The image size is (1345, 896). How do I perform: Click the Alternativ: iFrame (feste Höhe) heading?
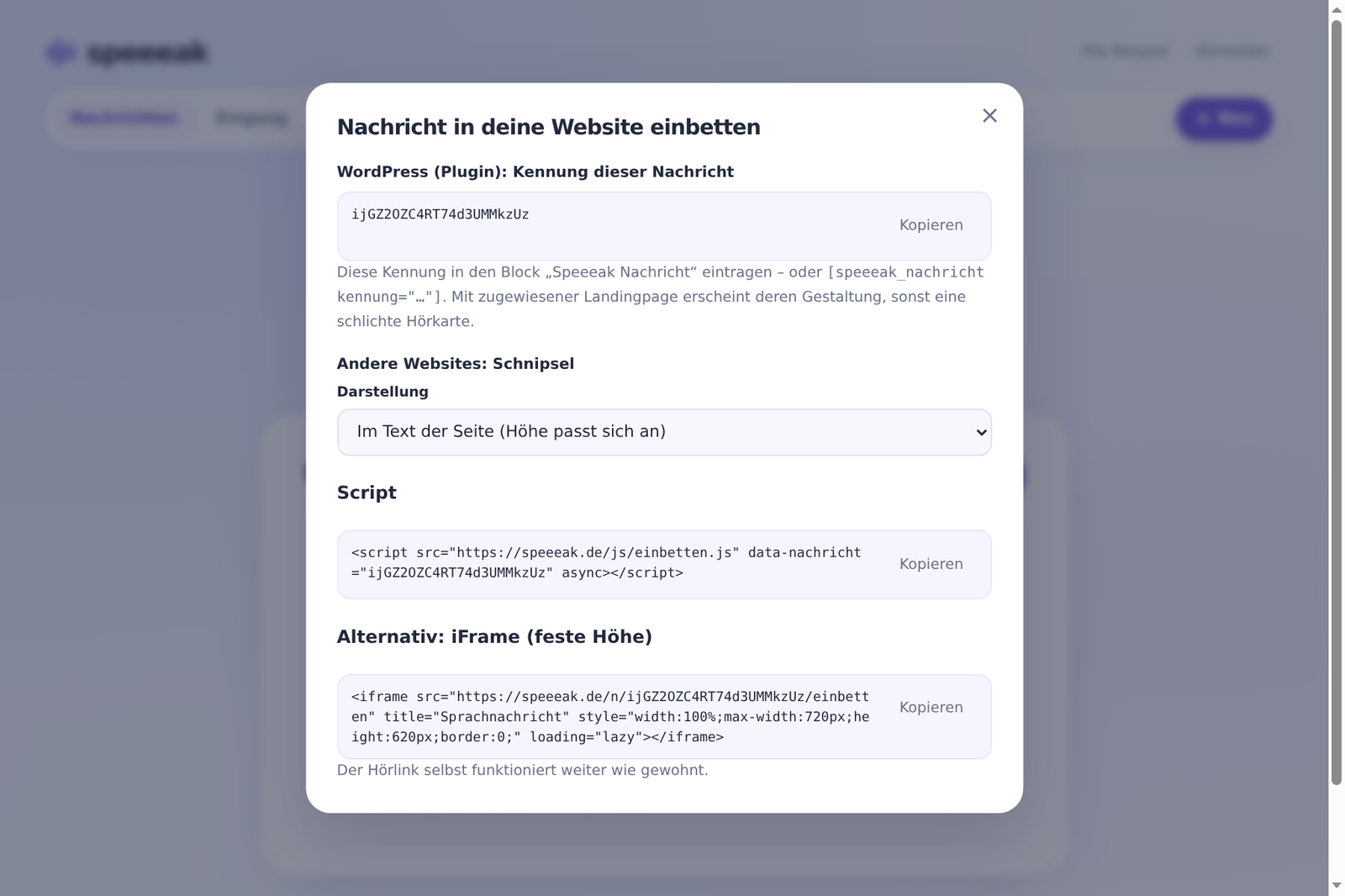pyautogui.click(x=494, y=637)
